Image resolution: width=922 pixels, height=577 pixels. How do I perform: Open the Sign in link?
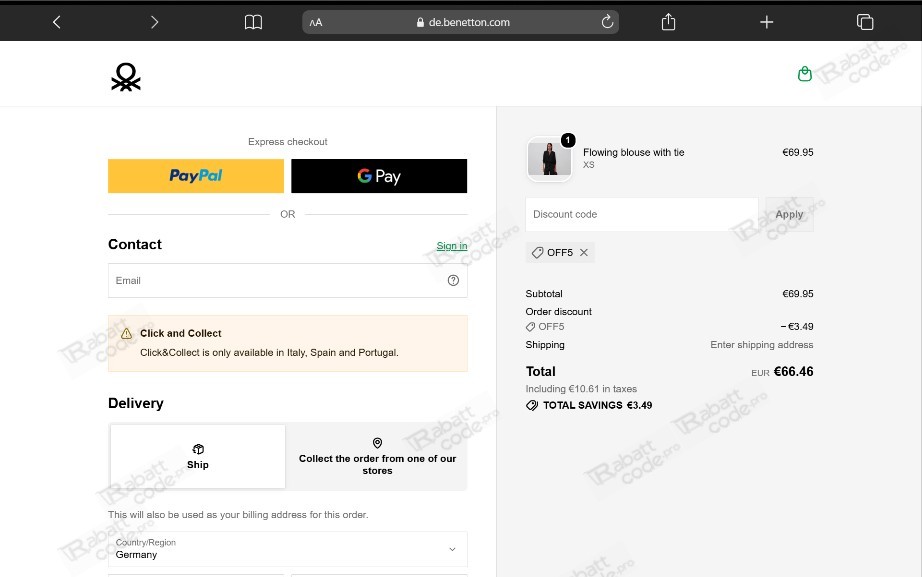tap(452, 246)
